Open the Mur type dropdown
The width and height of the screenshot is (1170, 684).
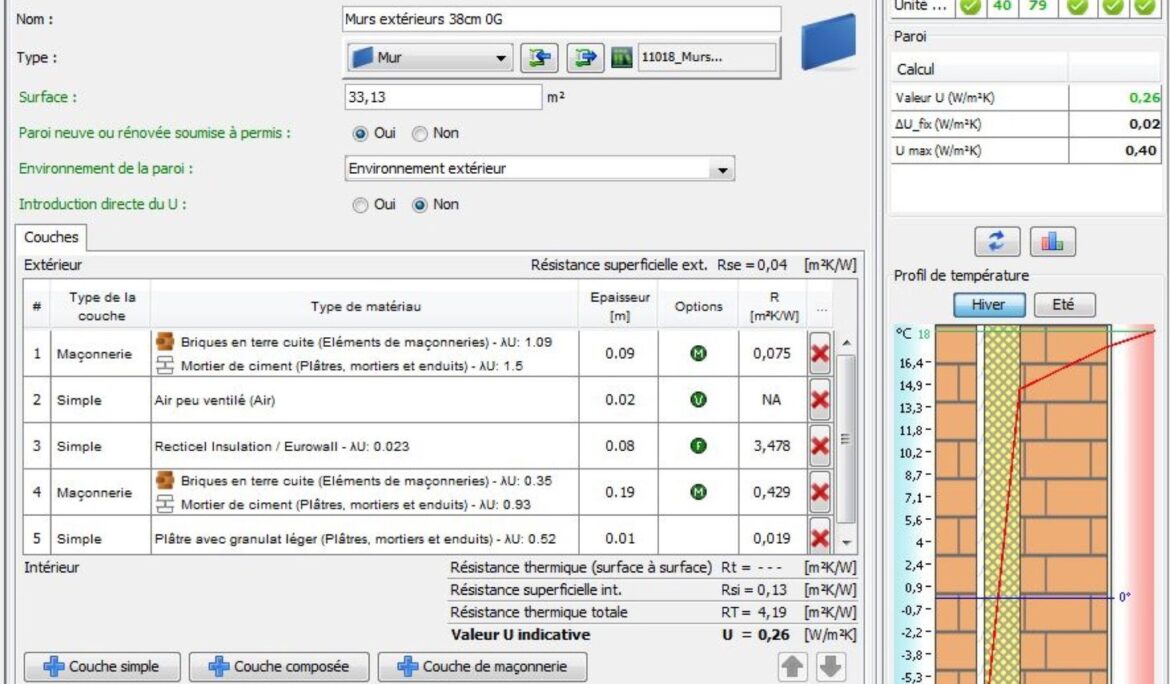[429, 58]
